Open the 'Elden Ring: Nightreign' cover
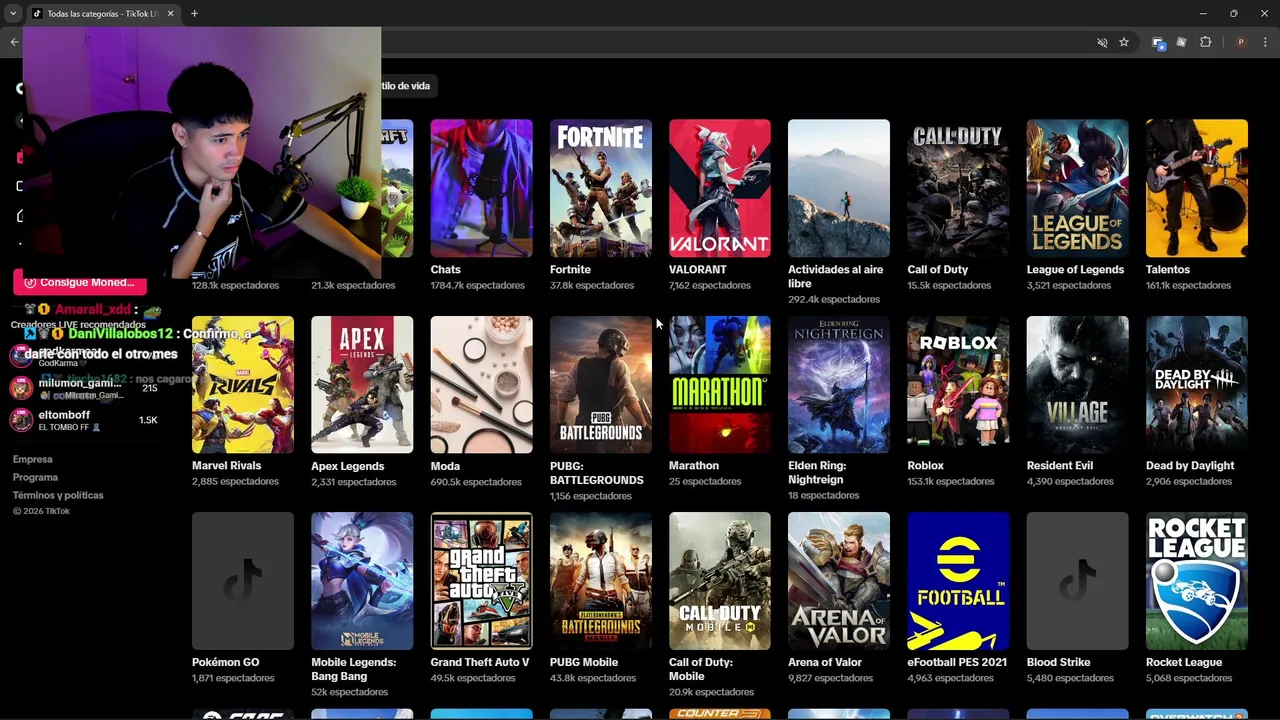Image resolution: width=1280 pixels, height=720 pixels. tap(838, 385)
